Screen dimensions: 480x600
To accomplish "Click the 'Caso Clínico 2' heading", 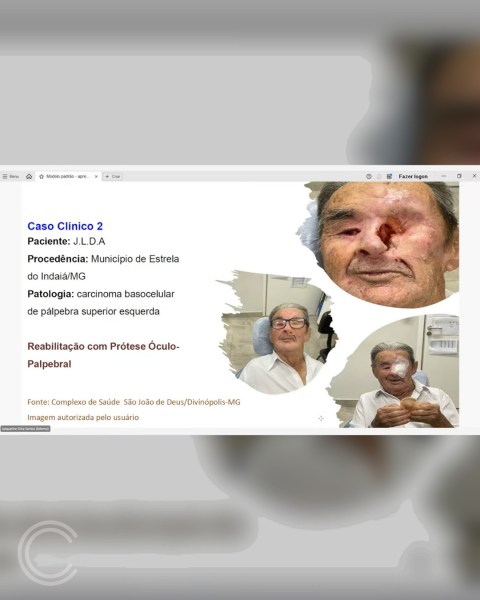I will click(65, 226).
